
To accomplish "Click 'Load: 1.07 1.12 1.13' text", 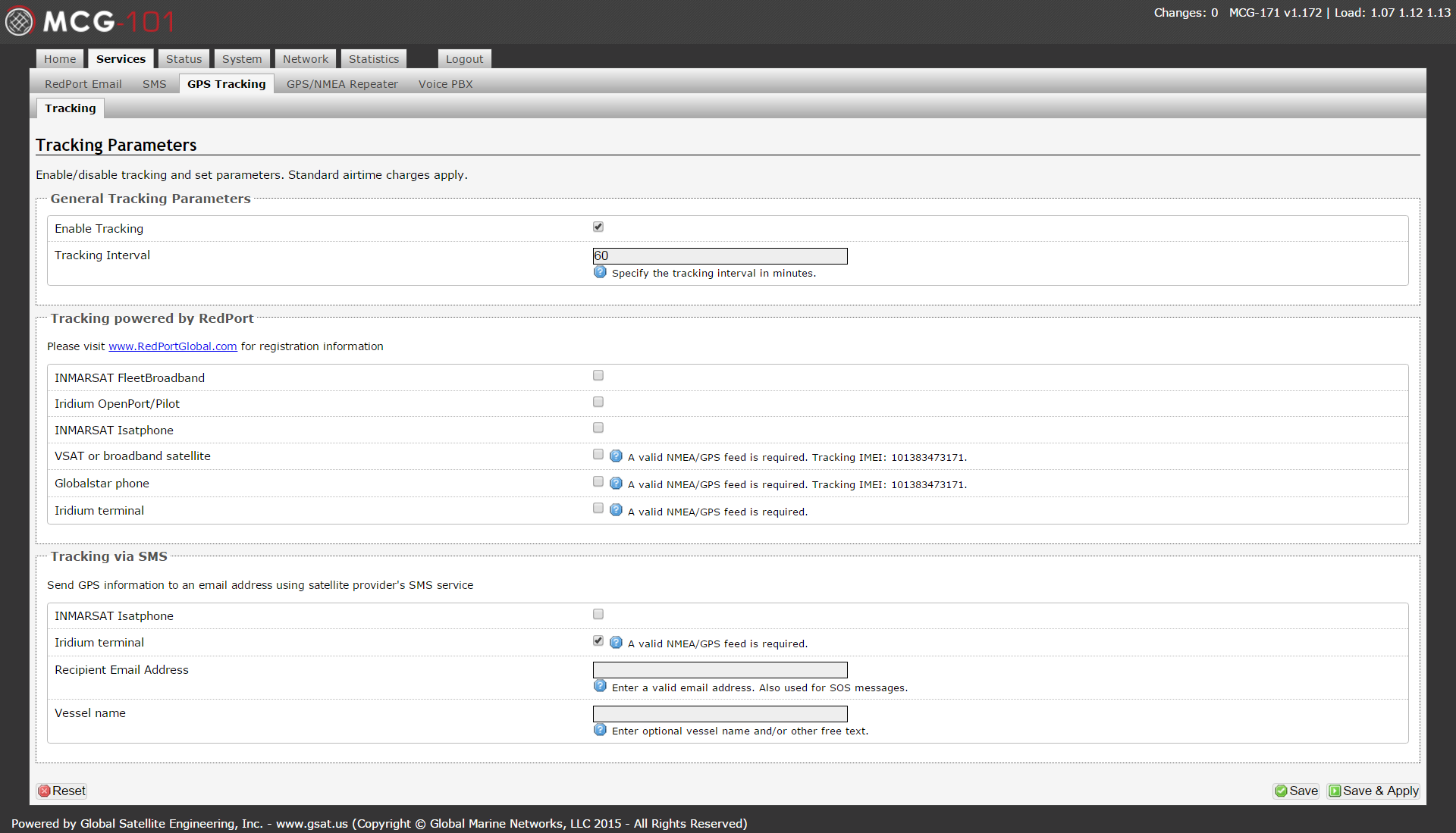I will pyautogui.click(x=1392, y=13).
